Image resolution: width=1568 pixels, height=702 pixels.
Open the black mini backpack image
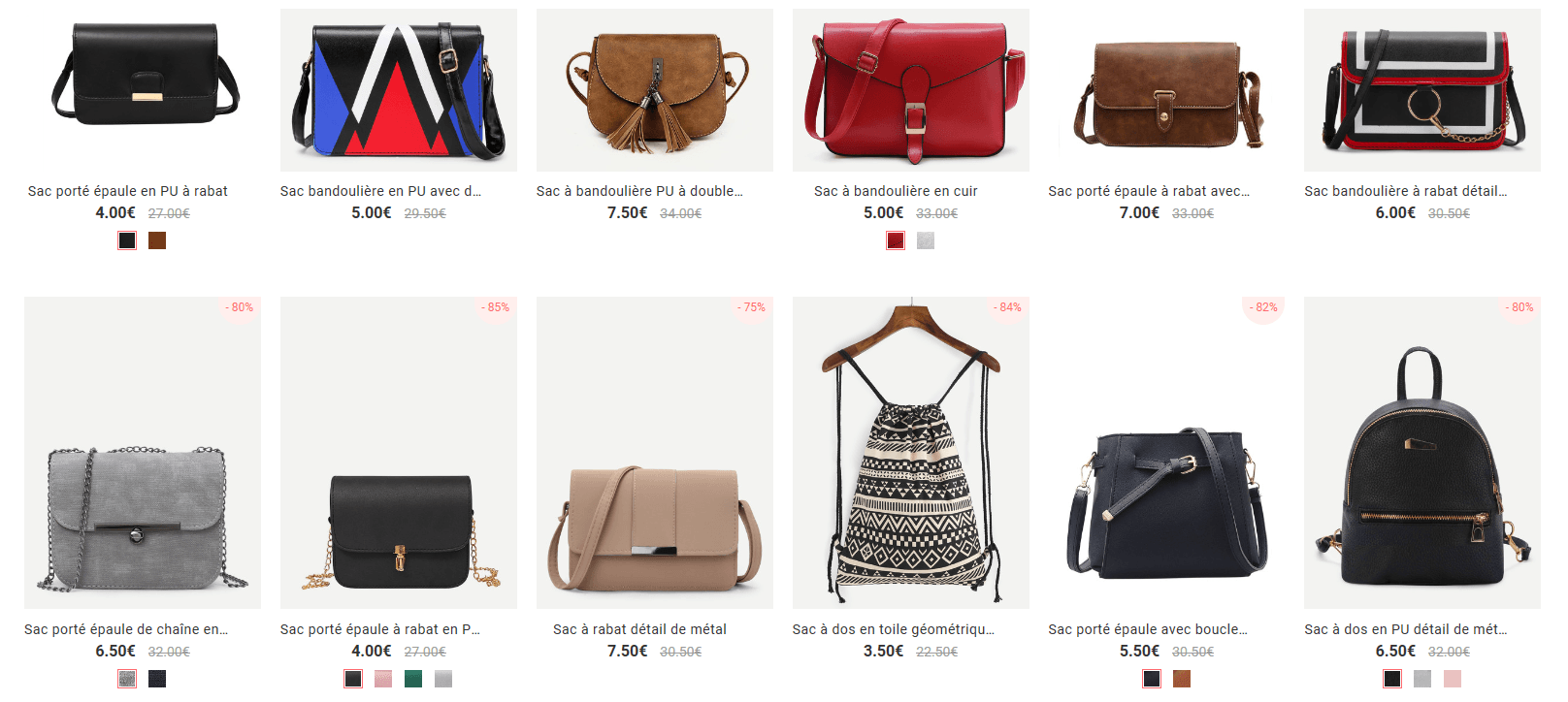coord(1422,453)
